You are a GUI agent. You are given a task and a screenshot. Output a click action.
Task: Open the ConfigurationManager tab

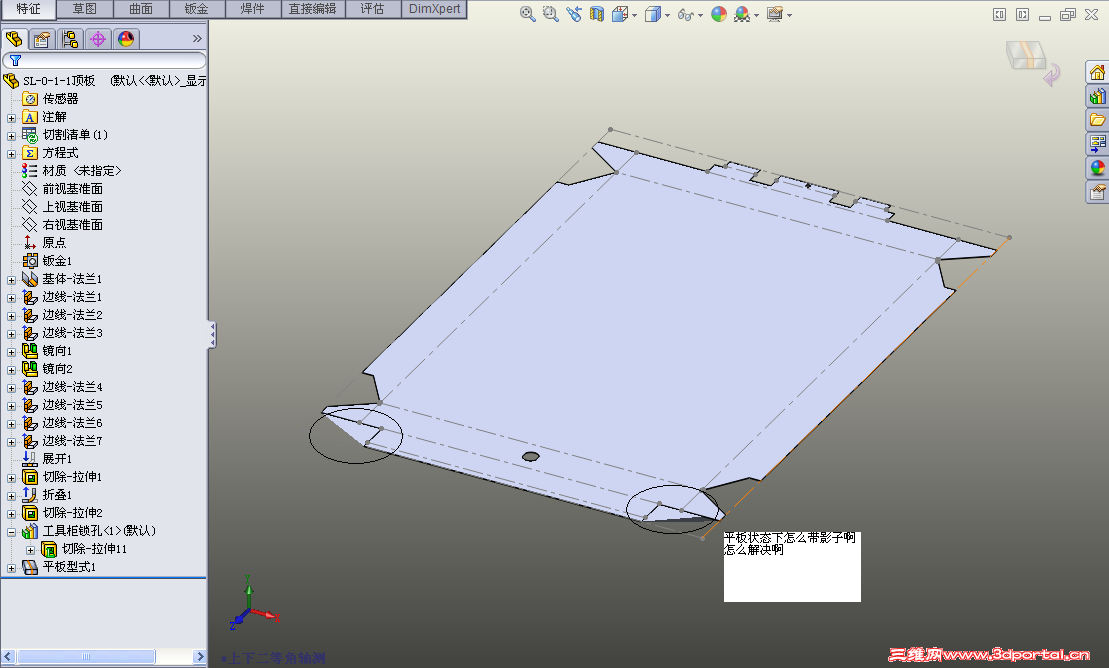[69, 39]
